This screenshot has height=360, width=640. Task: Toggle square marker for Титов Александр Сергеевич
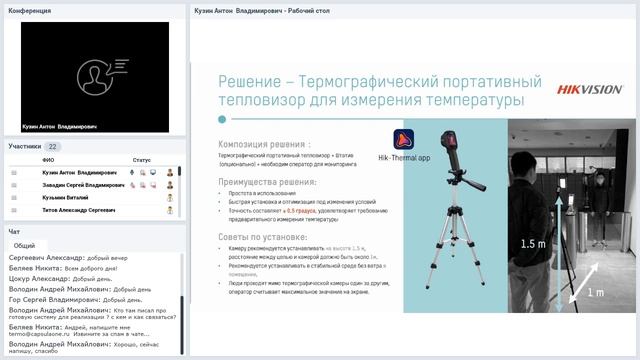point(14,211)
